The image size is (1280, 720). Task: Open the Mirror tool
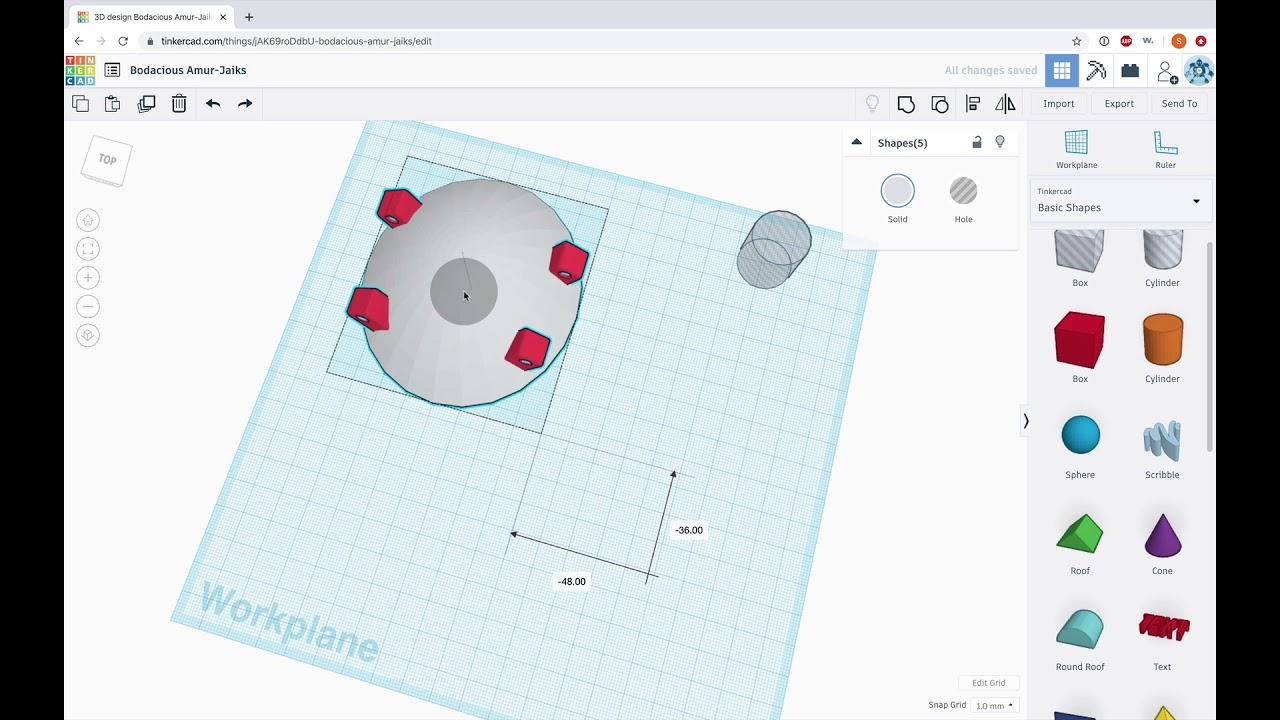pos(1005,104)
